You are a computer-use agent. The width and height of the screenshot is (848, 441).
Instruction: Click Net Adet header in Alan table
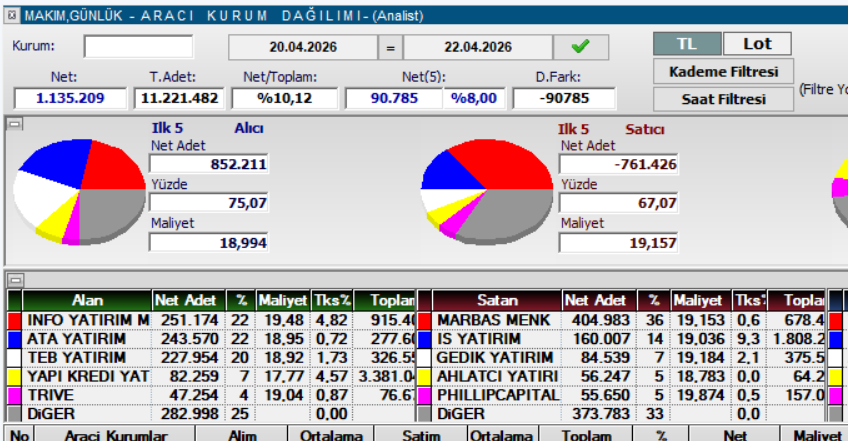click(186, 300)
